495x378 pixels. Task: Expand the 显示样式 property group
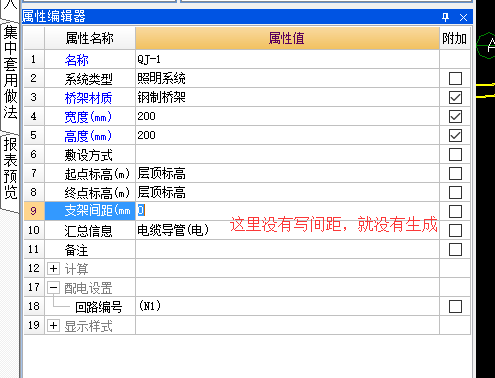click(53, 326)
